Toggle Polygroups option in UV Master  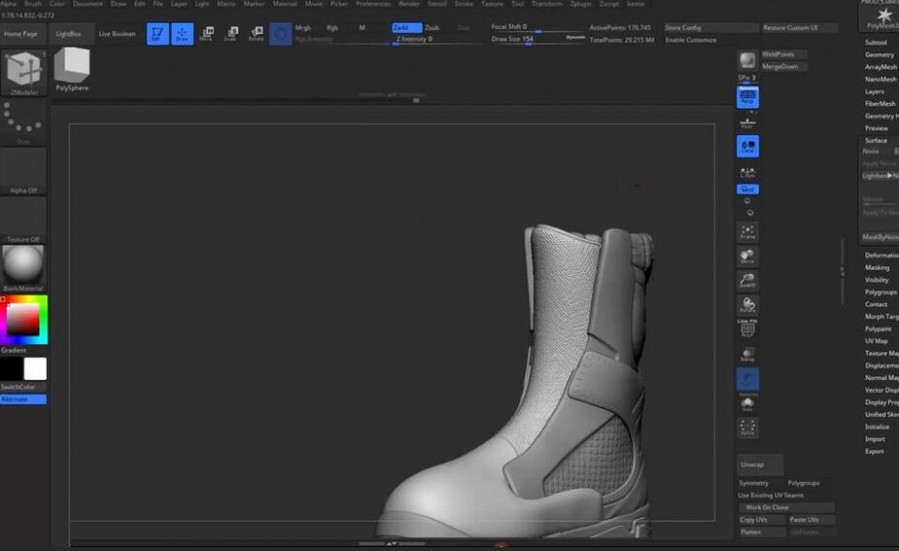[803, 483]
